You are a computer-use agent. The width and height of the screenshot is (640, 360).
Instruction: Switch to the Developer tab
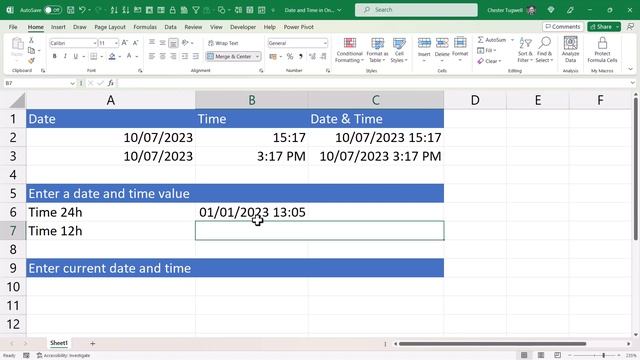tap(243, 27)
